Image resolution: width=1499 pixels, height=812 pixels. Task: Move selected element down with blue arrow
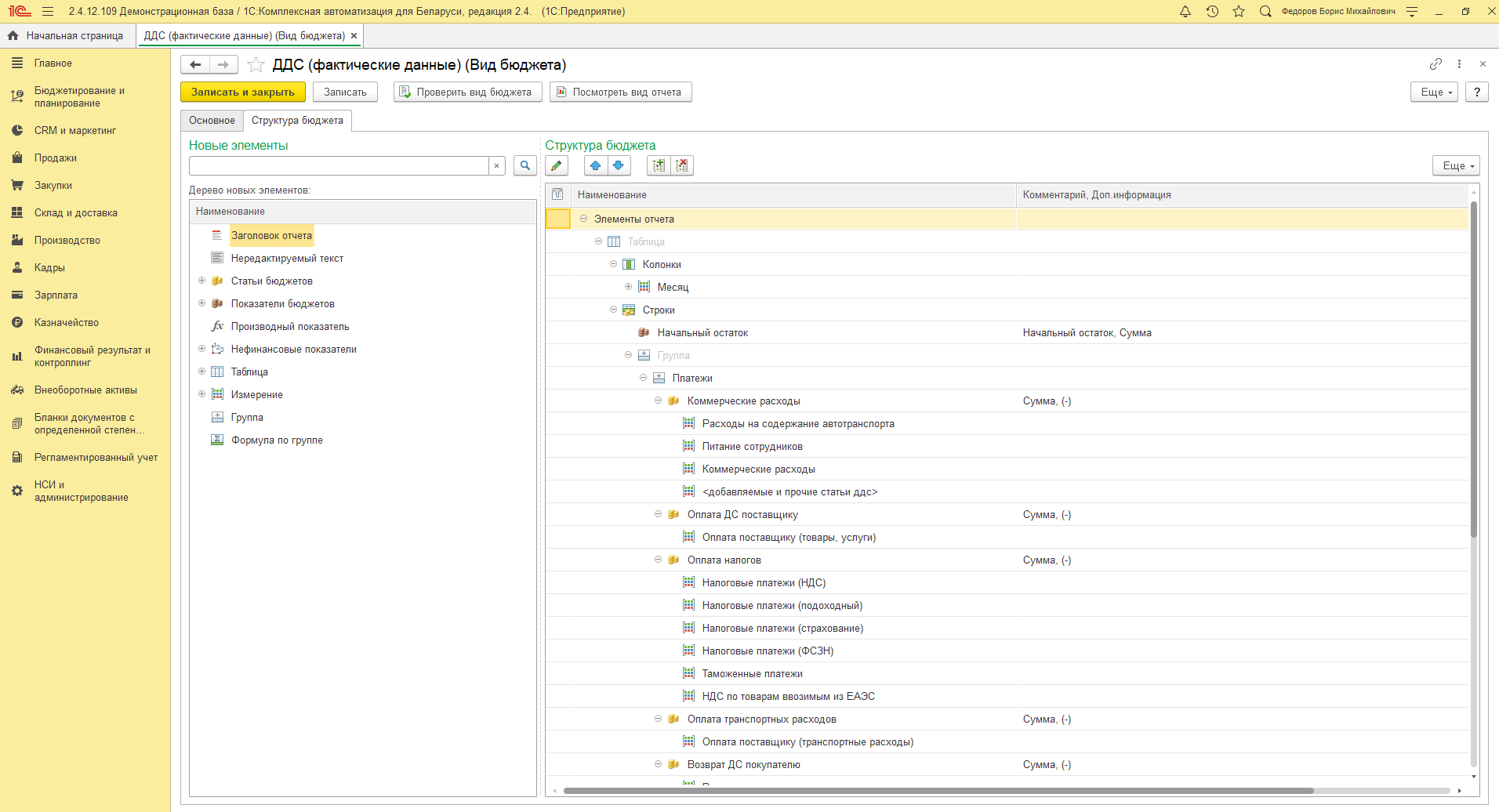click(619, 165)
